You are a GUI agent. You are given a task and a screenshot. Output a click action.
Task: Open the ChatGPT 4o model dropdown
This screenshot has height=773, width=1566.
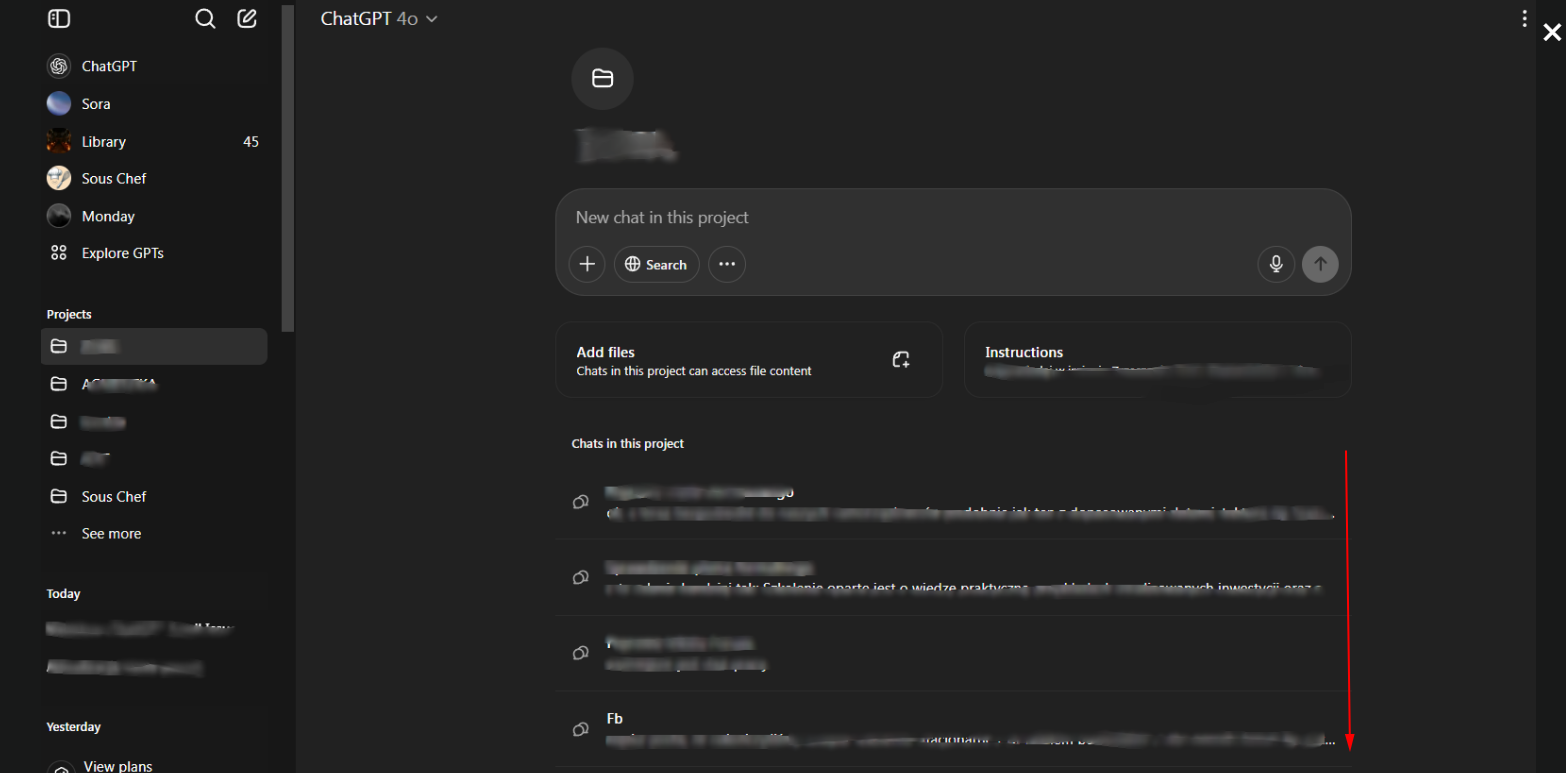[x=379, y=19]
